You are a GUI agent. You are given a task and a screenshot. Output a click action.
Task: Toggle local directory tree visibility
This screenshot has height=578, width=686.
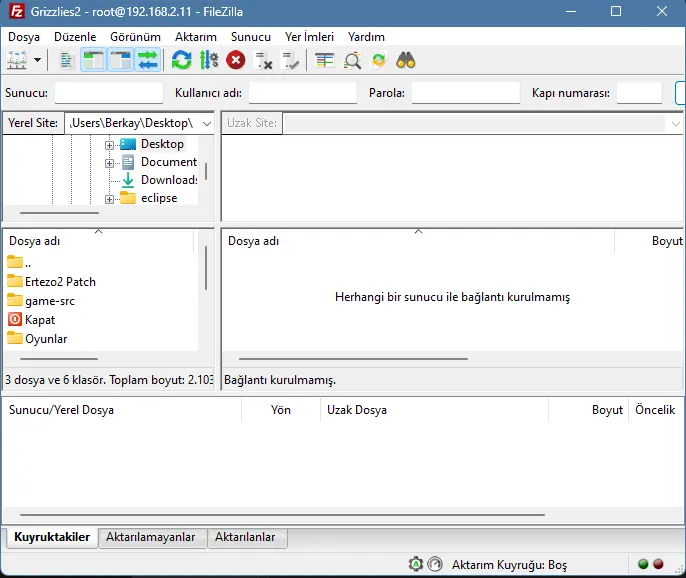click(94, 60)
